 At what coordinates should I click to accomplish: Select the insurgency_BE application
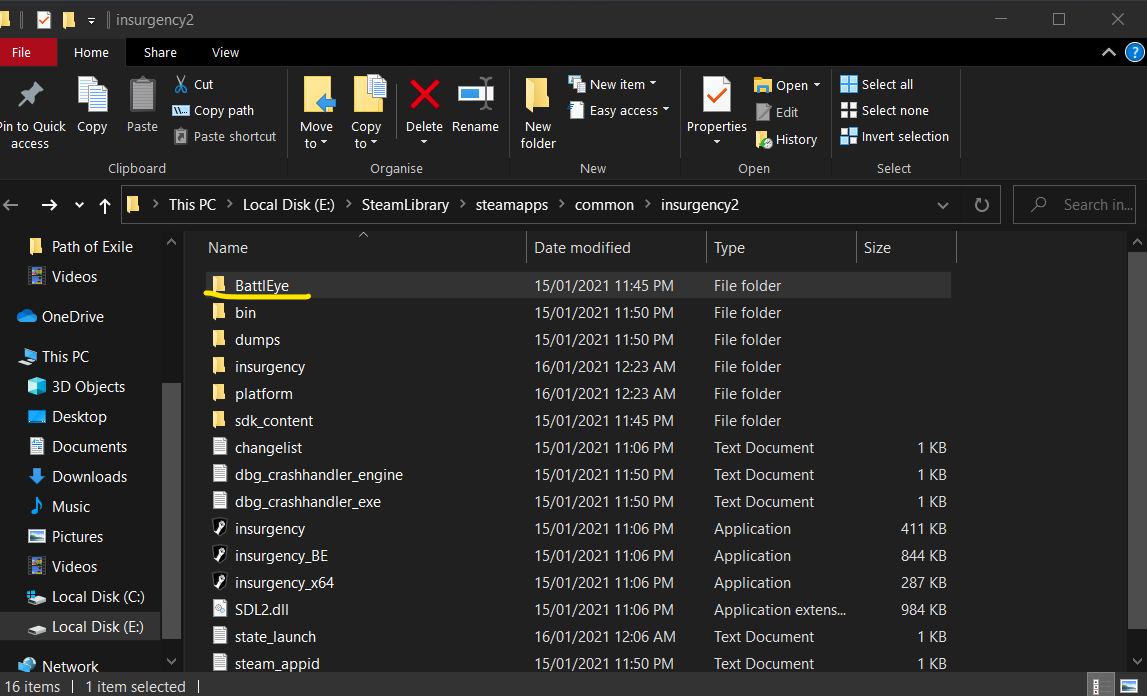click(x=281, y=556)
